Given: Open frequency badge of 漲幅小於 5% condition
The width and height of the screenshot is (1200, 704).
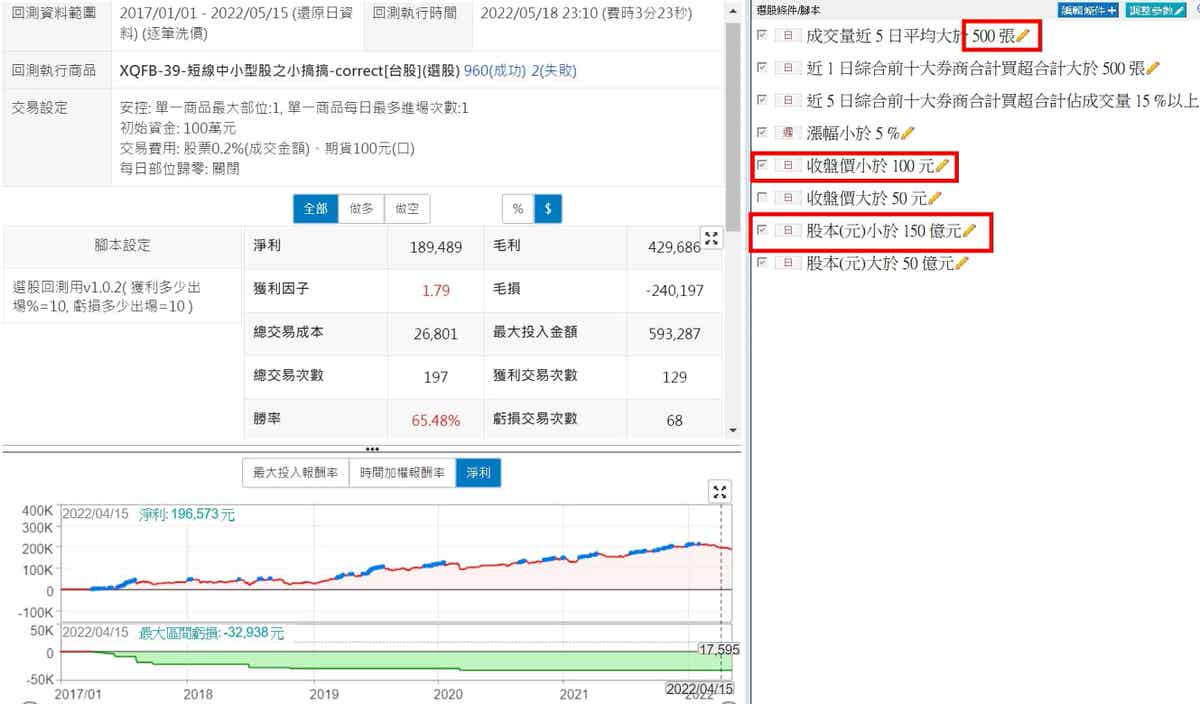Looking at the screenshot, I should pos(787,133).
